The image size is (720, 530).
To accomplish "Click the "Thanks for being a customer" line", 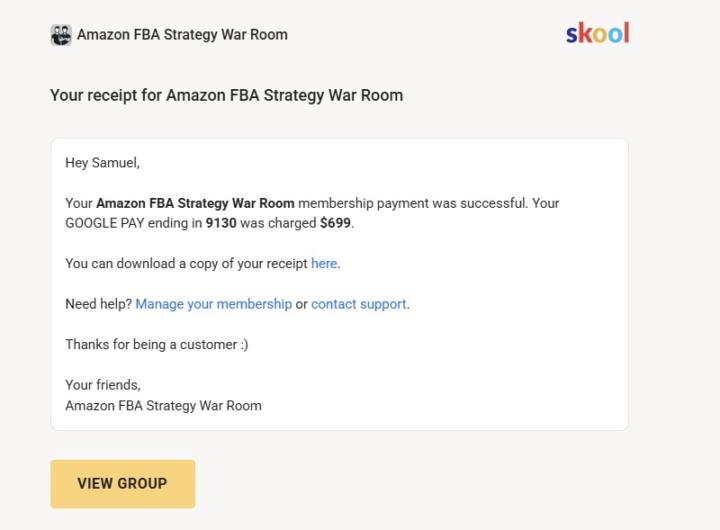I will pos(157,344).
